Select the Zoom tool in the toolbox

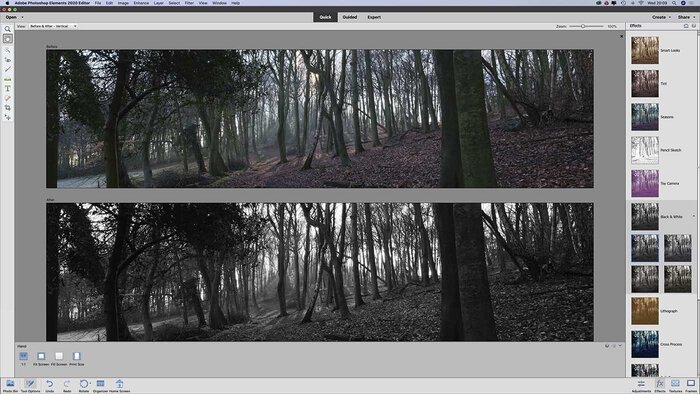(x=8, y=29)
